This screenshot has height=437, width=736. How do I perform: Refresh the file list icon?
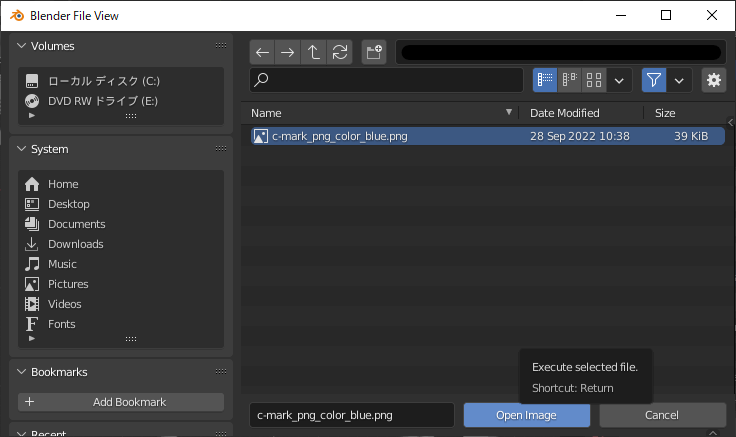click(x=340, y=52)
